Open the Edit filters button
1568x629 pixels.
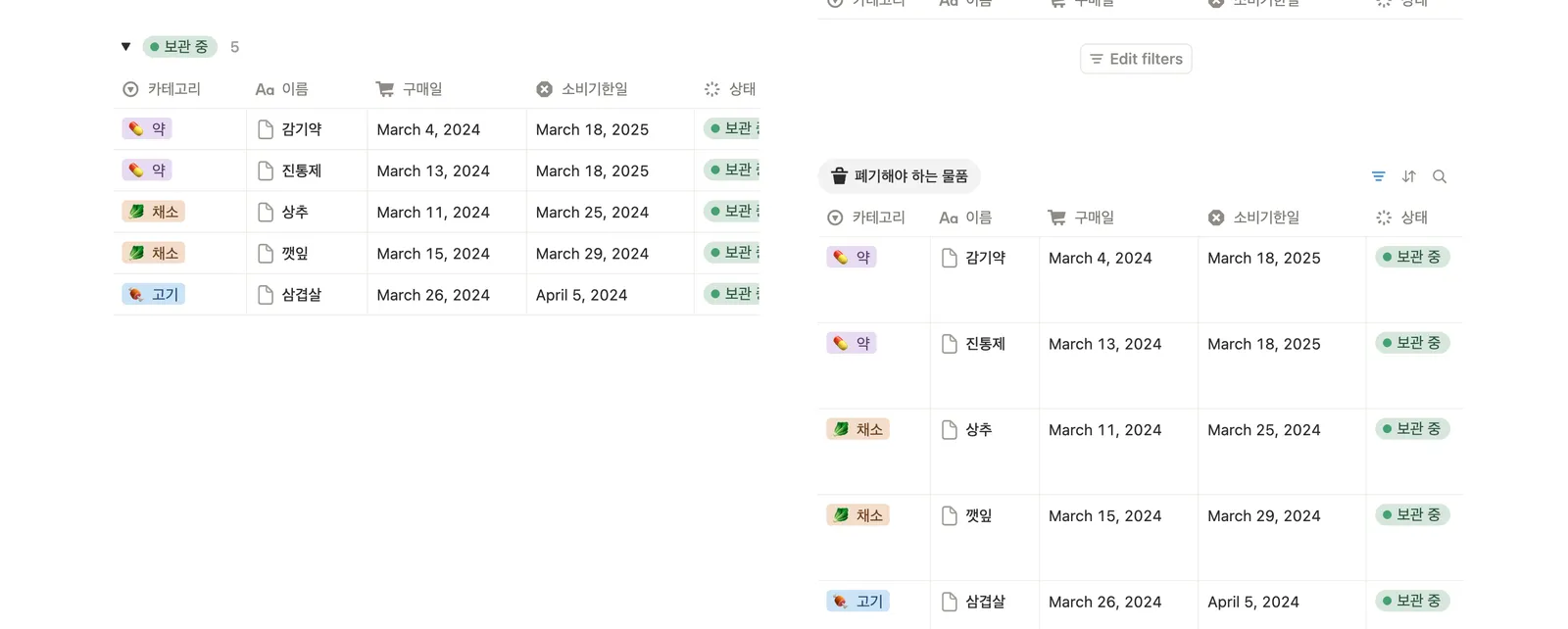1136,59
